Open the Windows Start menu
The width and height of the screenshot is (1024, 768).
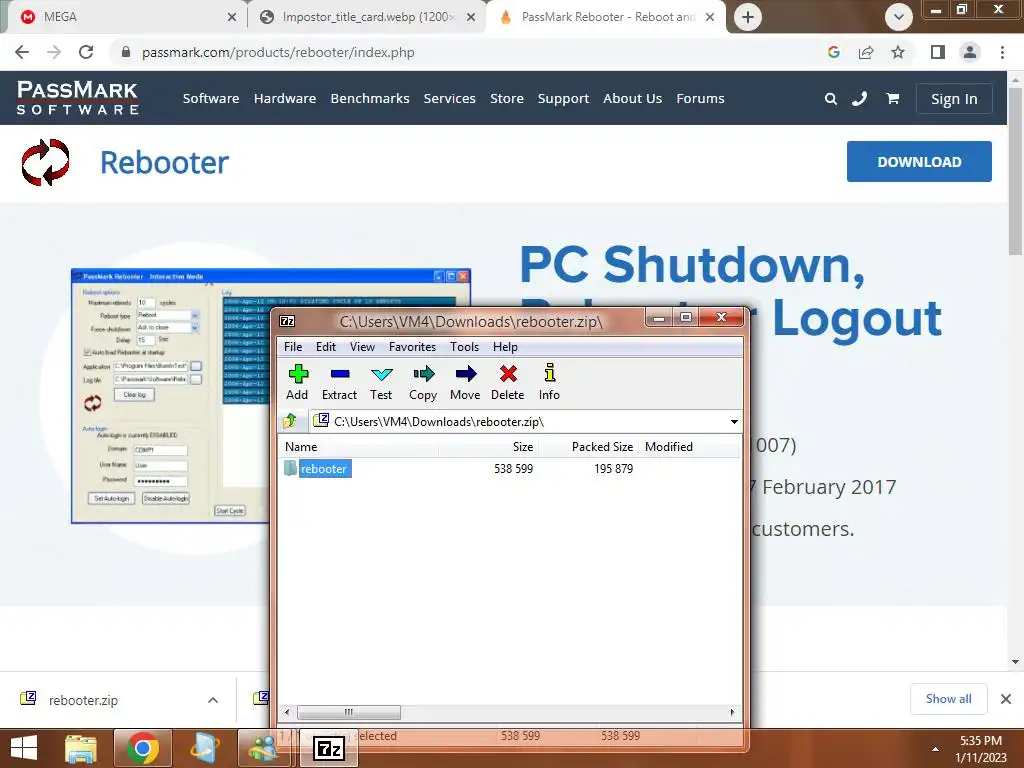[25, 748]
